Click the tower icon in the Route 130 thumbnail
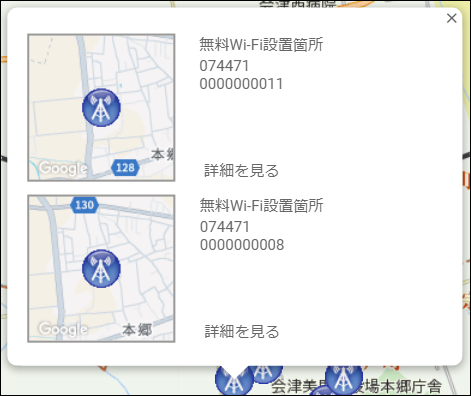Screen dimensions: 471x396 coord(101,268)
